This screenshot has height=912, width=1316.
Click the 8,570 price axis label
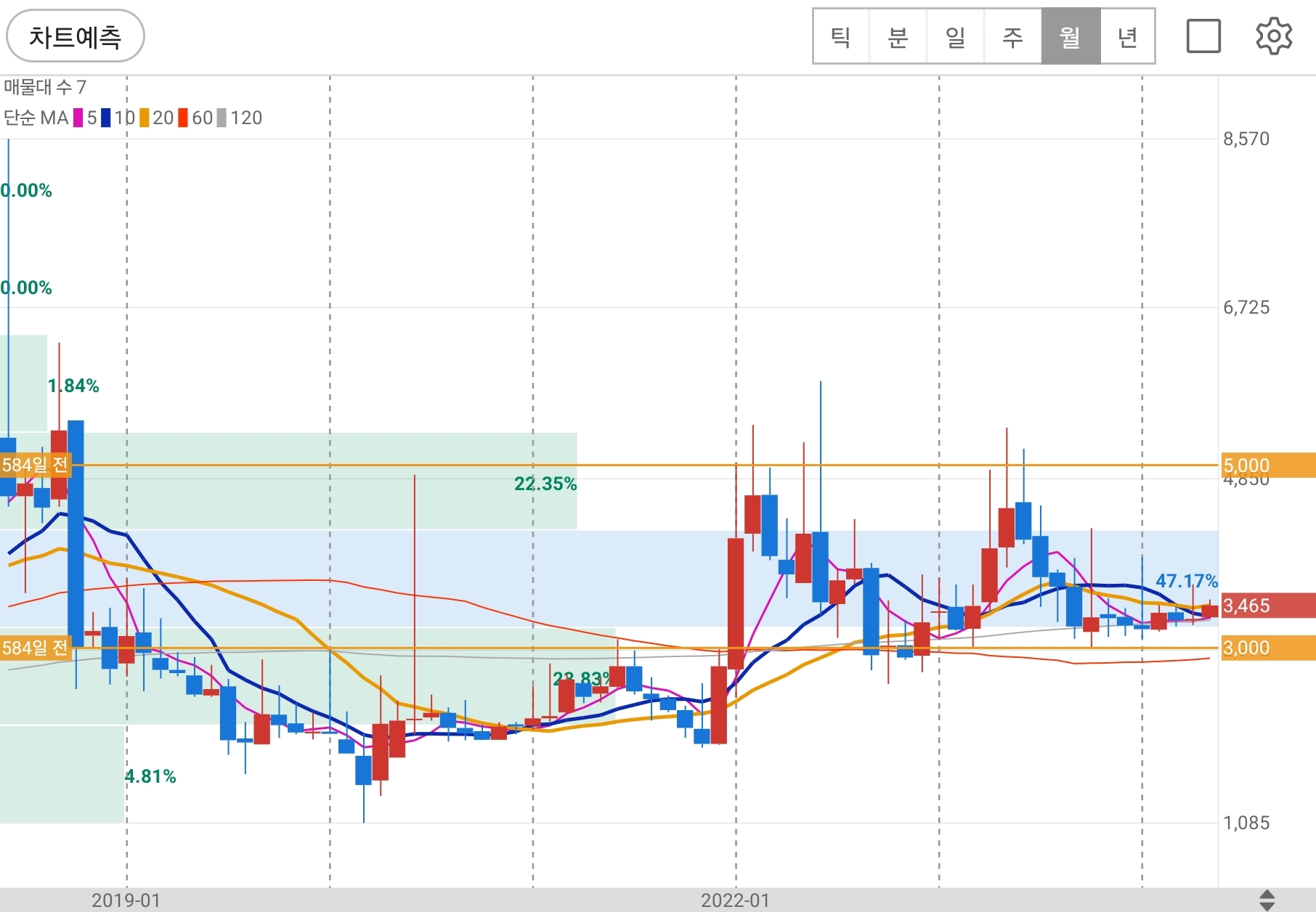click(1246, 139)
